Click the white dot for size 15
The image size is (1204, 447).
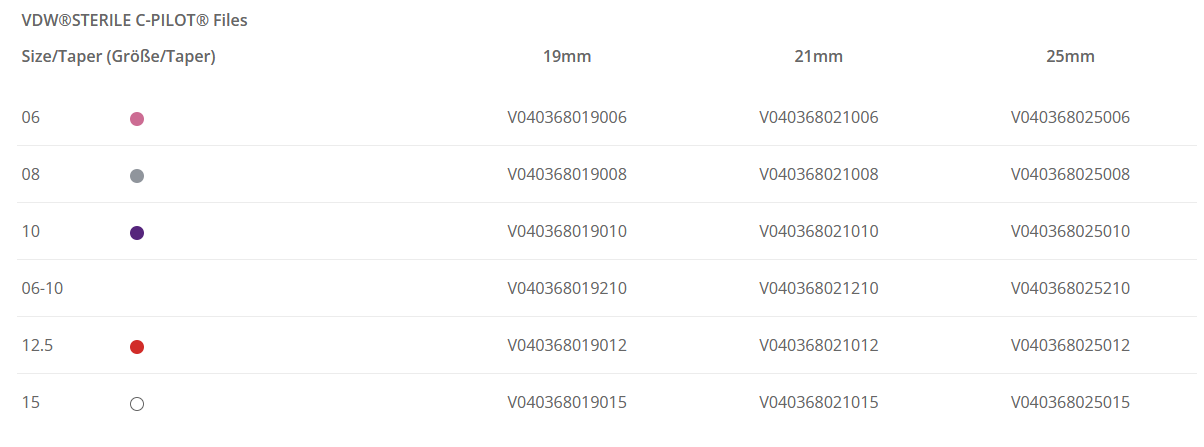tap(137, 404)
